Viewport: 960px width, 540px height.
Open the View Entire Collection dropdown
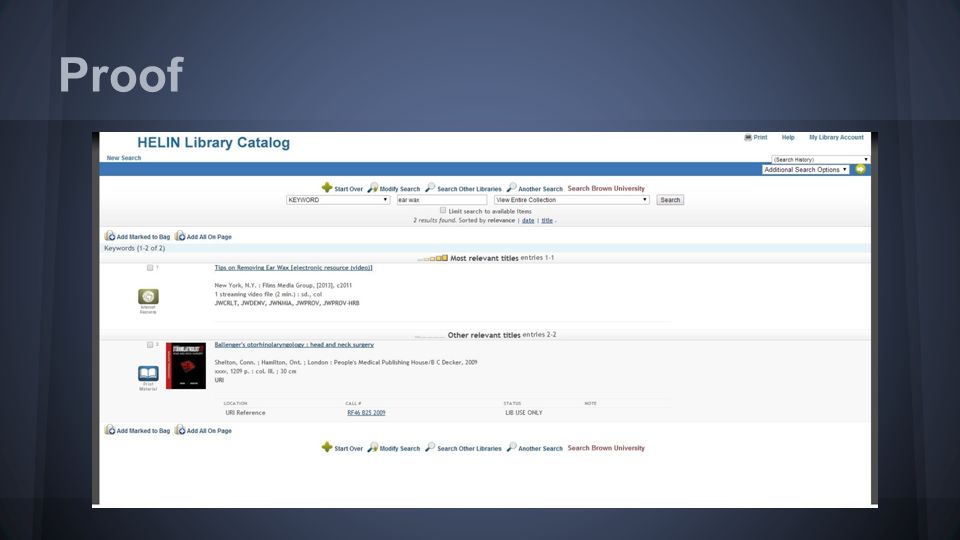point(571,200)
